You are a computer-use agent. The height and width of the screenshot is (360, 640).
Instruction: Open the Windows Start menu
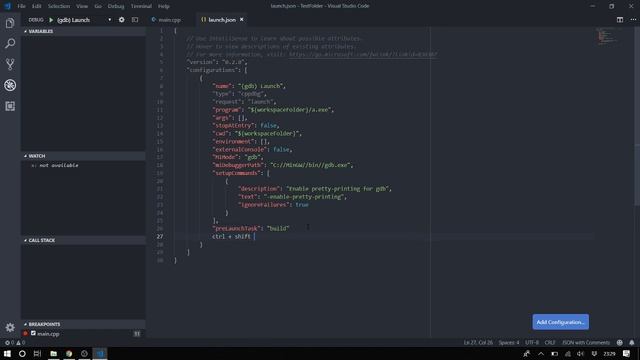(7, 353)
